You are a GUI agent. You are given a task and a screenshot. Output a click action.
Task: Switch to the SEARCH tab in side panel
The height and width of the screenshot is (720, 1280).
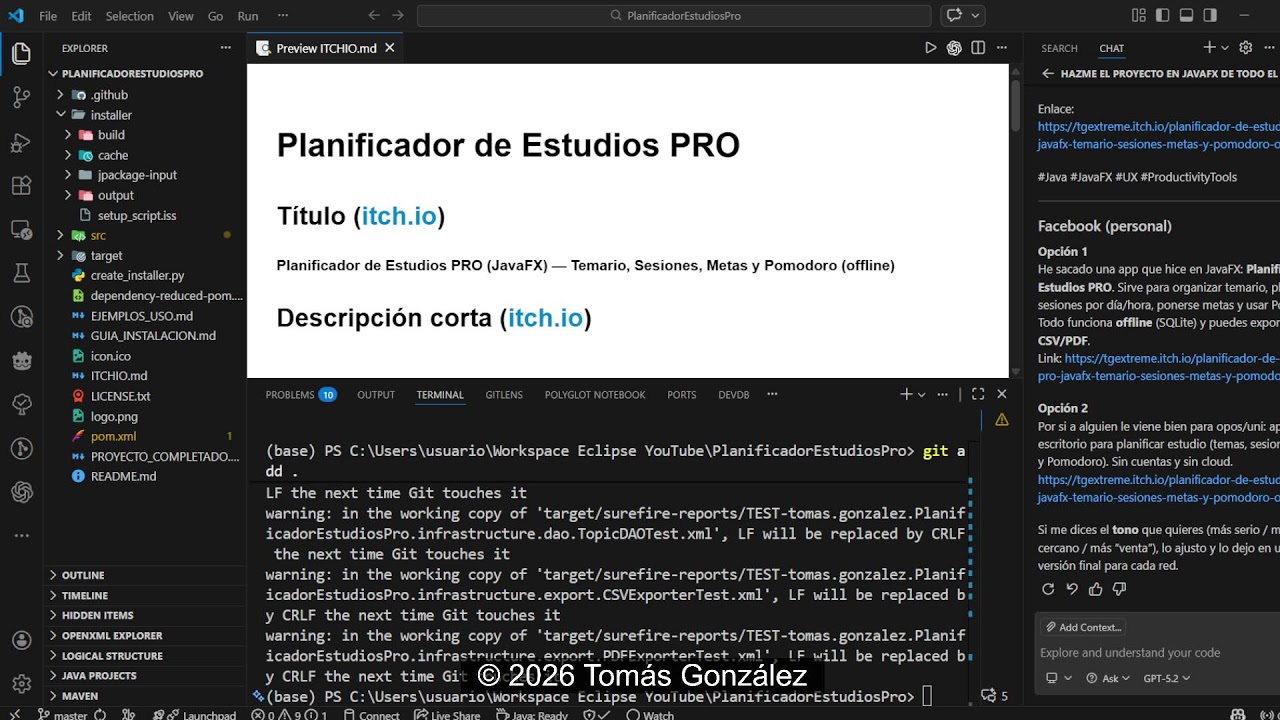coord(1059,48)
